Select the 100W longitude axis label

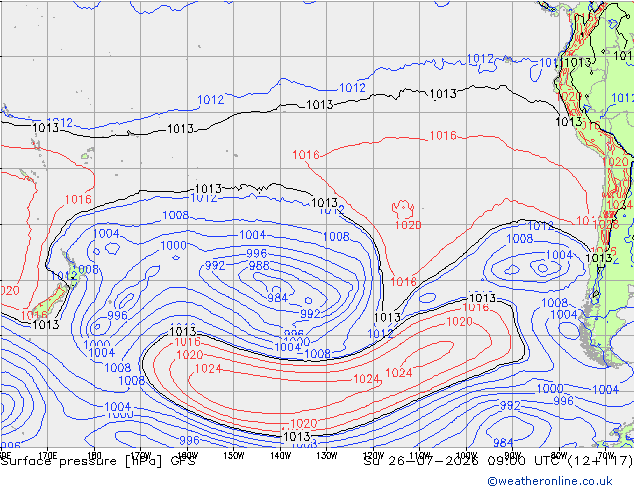466,456
